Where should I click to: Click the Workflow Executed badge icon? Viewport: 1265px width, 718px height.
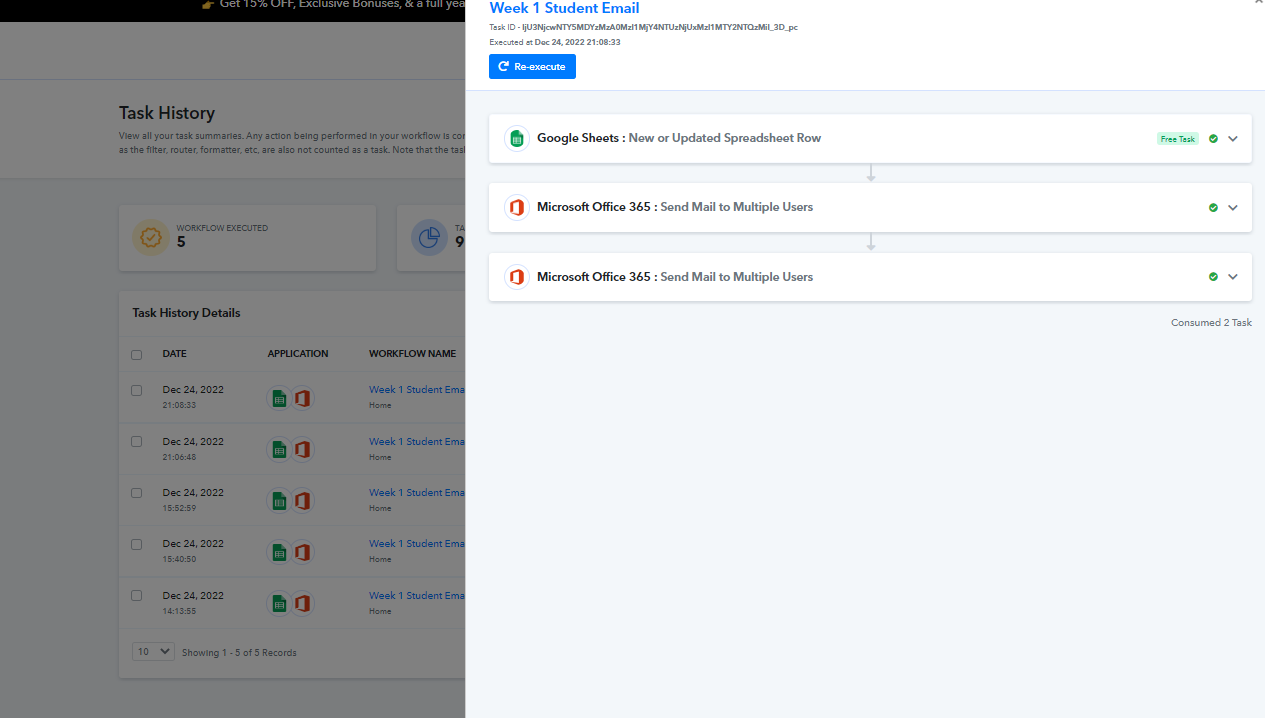click(151, 237)
